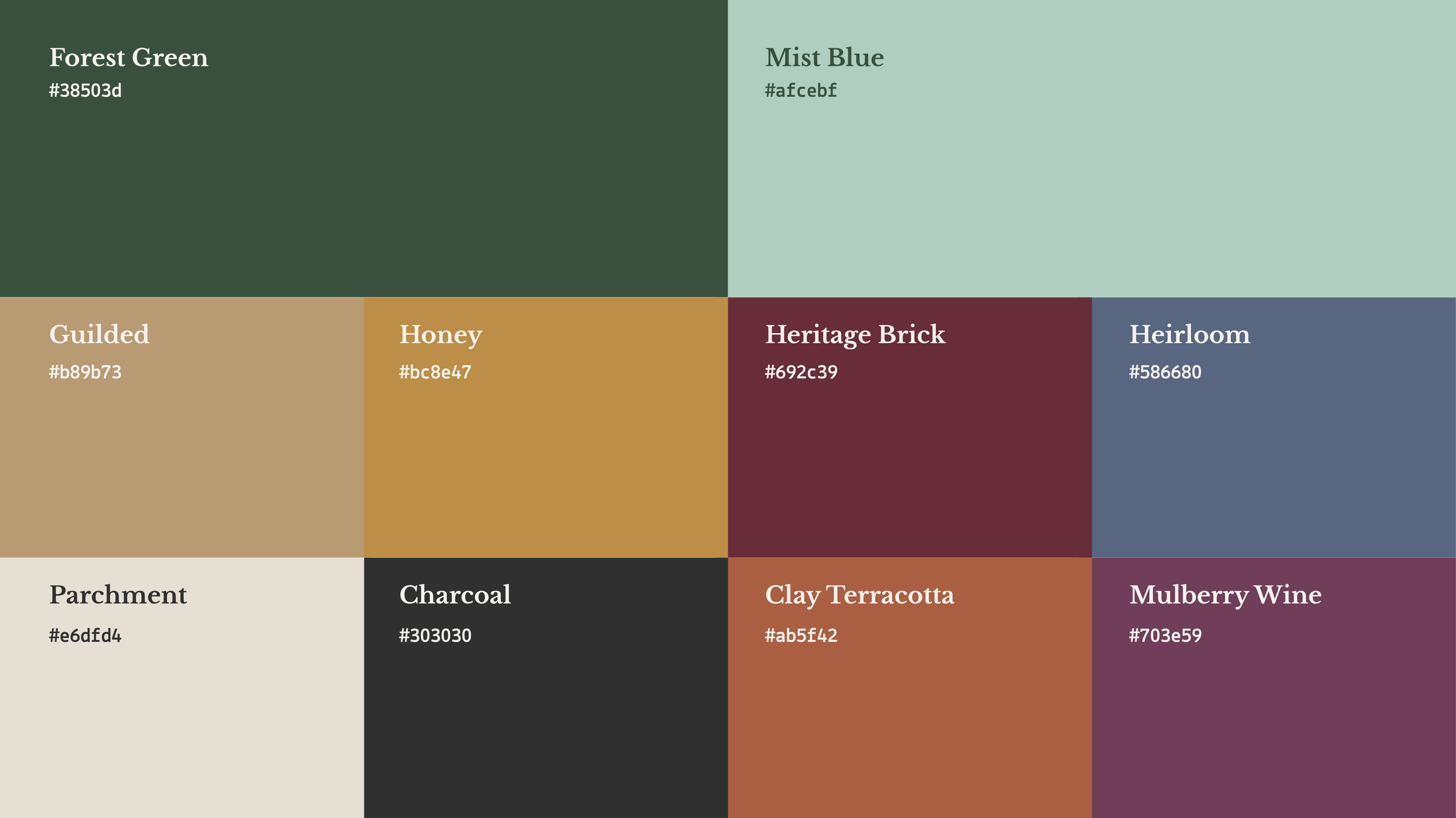The image size is (1456, 818).
Task: Click the #38503d hex code
Action: pyautogui.click(x=85, y=91)
